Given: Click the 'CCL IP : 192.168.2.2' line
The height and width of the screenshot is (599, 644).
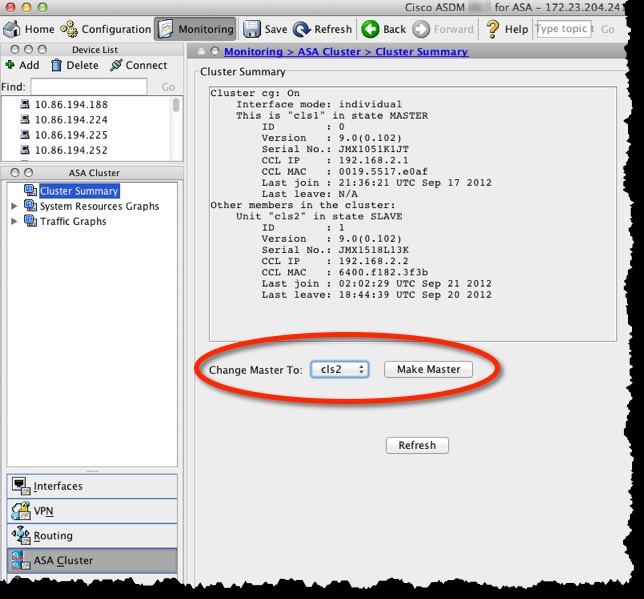Looking at the screenshot, I should pyautogui.click(x=335, y=261).
